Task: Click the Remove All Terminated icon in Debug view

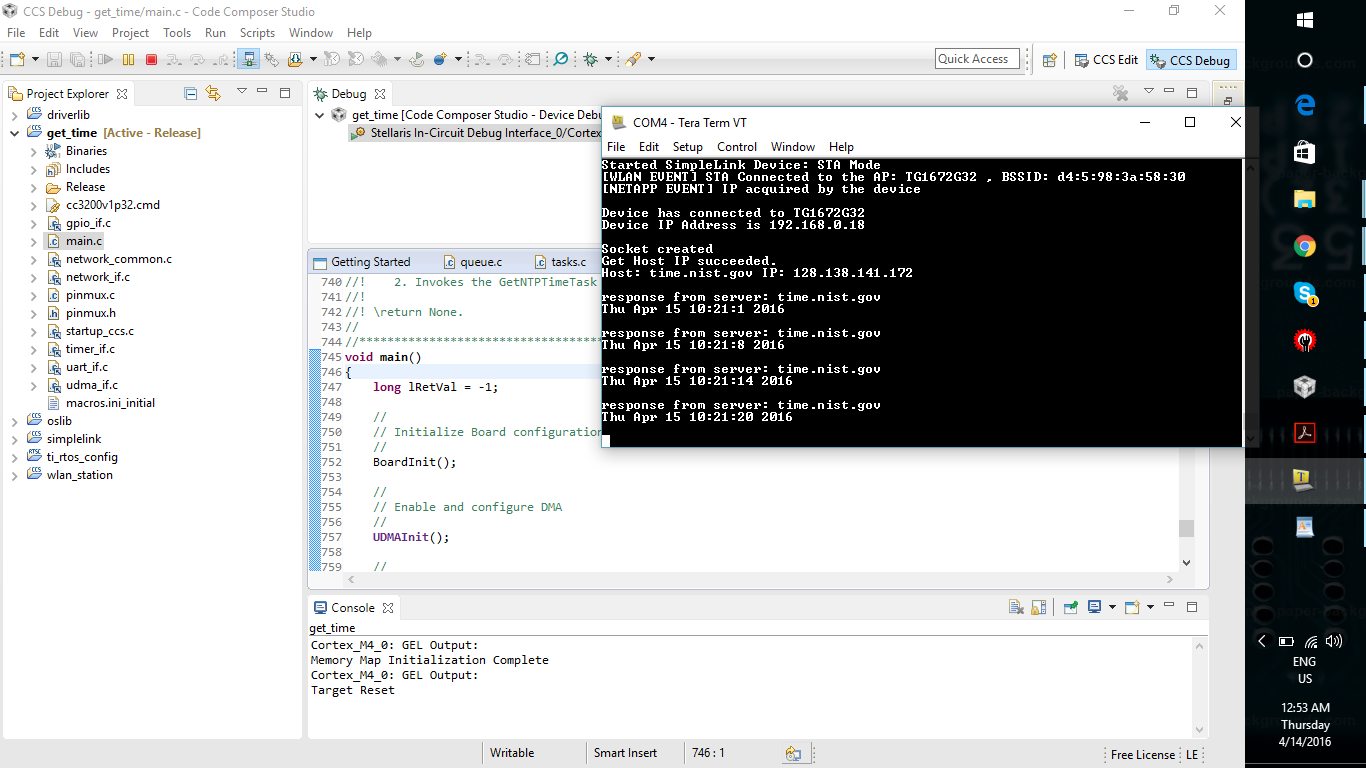Action: click(x=1120, y=93)
